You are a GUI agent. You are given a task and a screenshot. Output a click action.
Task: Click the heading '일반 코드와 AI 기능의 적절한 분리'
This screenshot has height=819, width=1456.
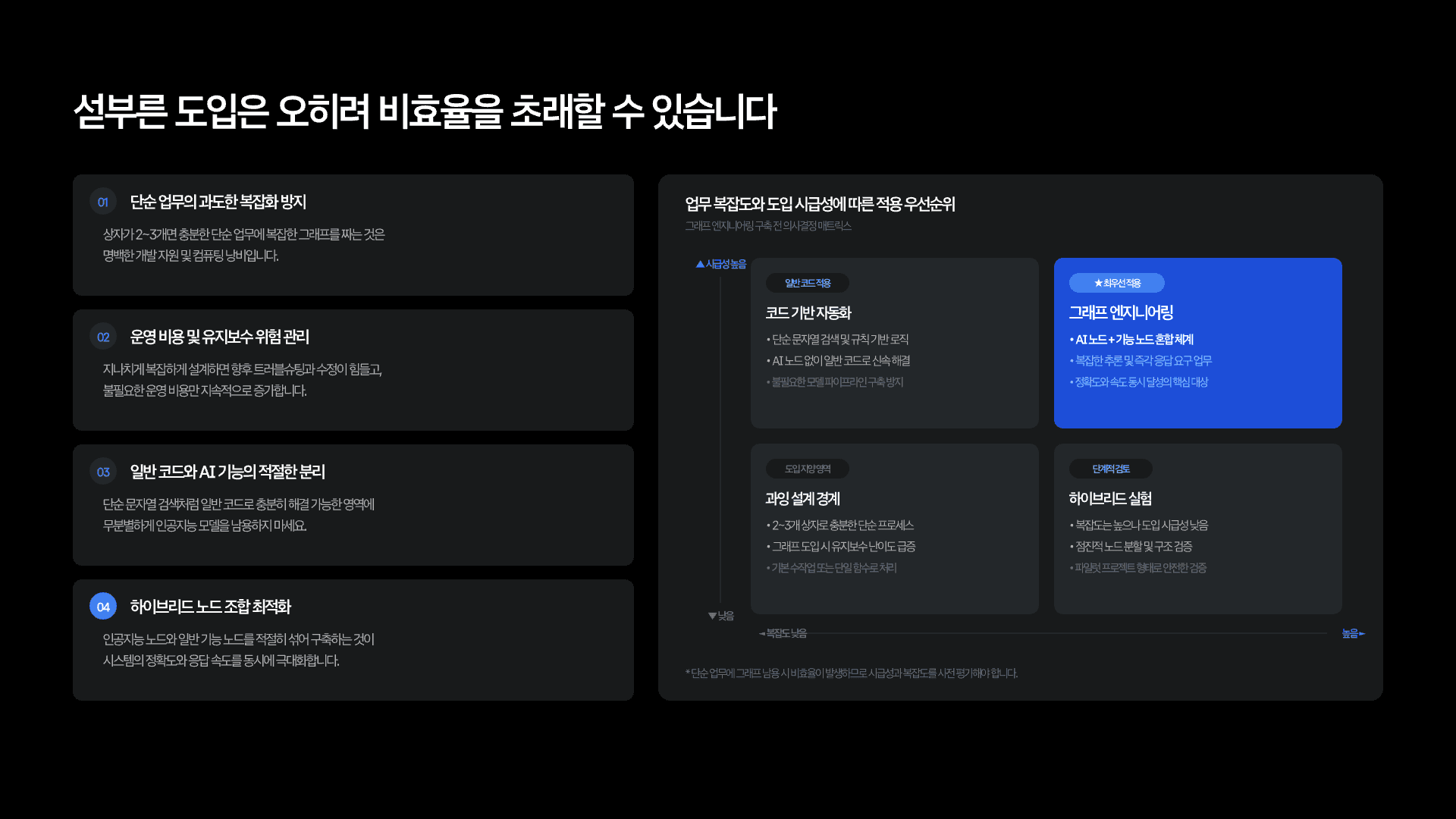pos(227,472)
